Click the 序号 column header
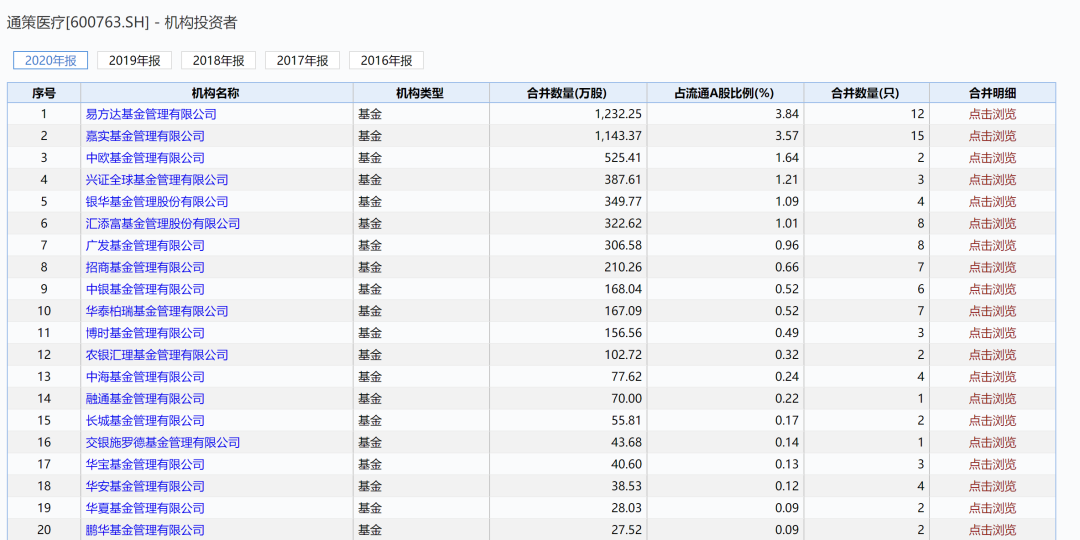Screen dimensions: 1080x540 [44, 93]
